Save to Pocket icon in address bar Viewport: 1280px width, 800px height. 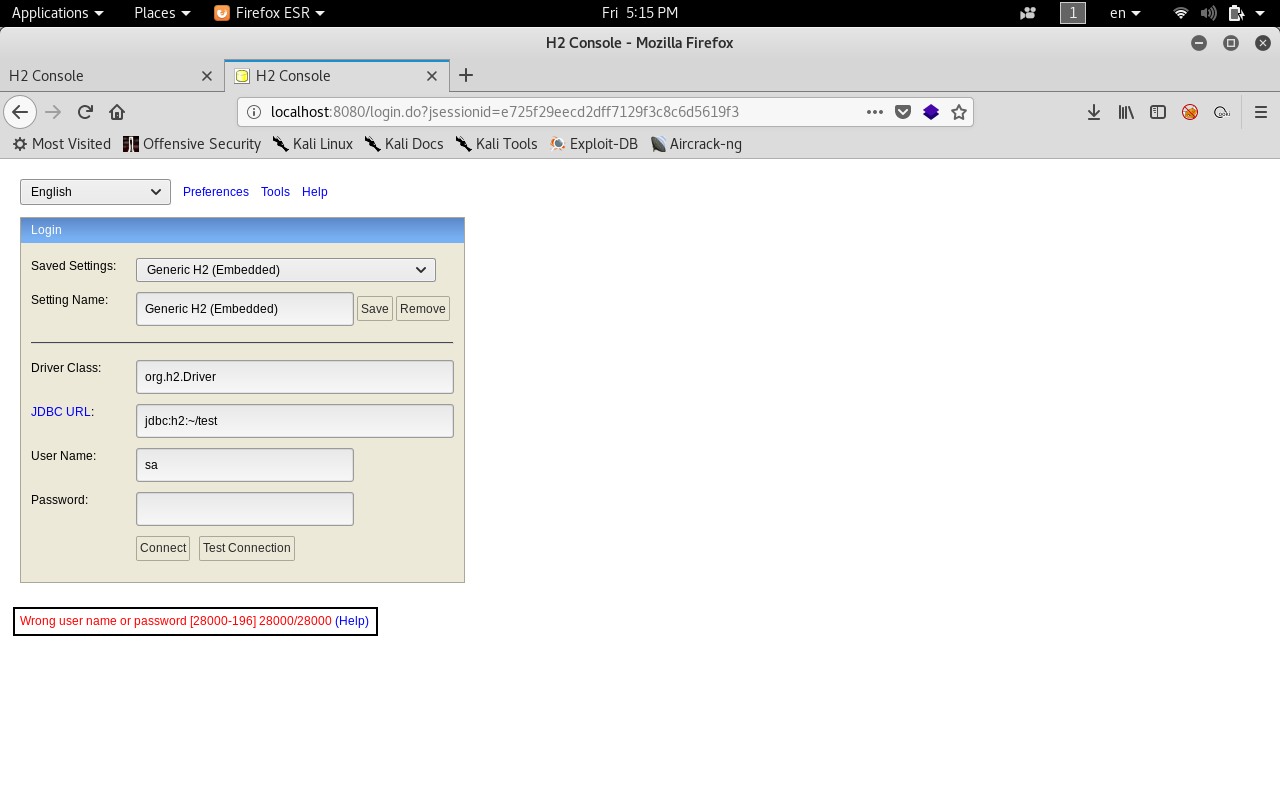coord(903,112)
